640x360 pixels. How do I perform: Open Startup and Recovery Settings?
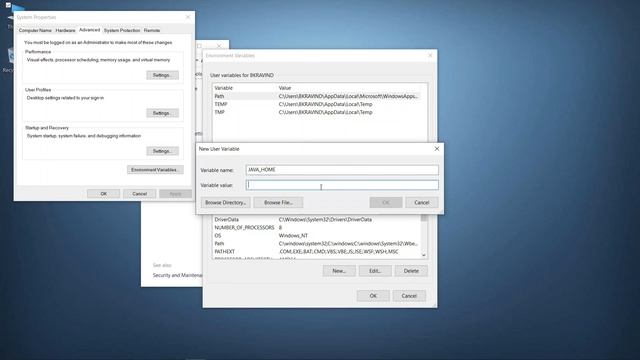coord(162,151)
